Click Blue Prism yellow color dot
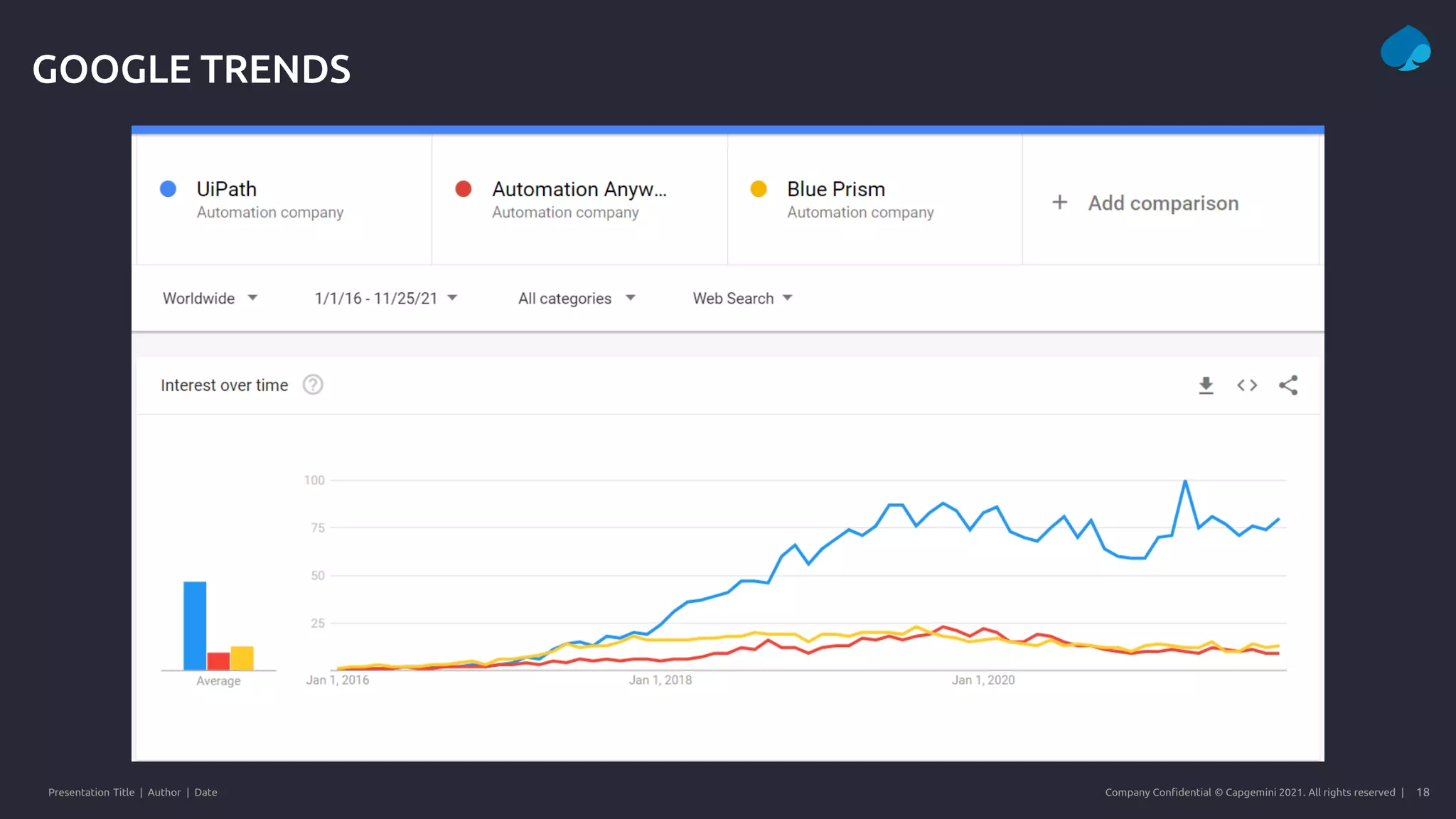The width and height of the screenshot is (1456, 819). pyautogui.click(x=759, y=189)
